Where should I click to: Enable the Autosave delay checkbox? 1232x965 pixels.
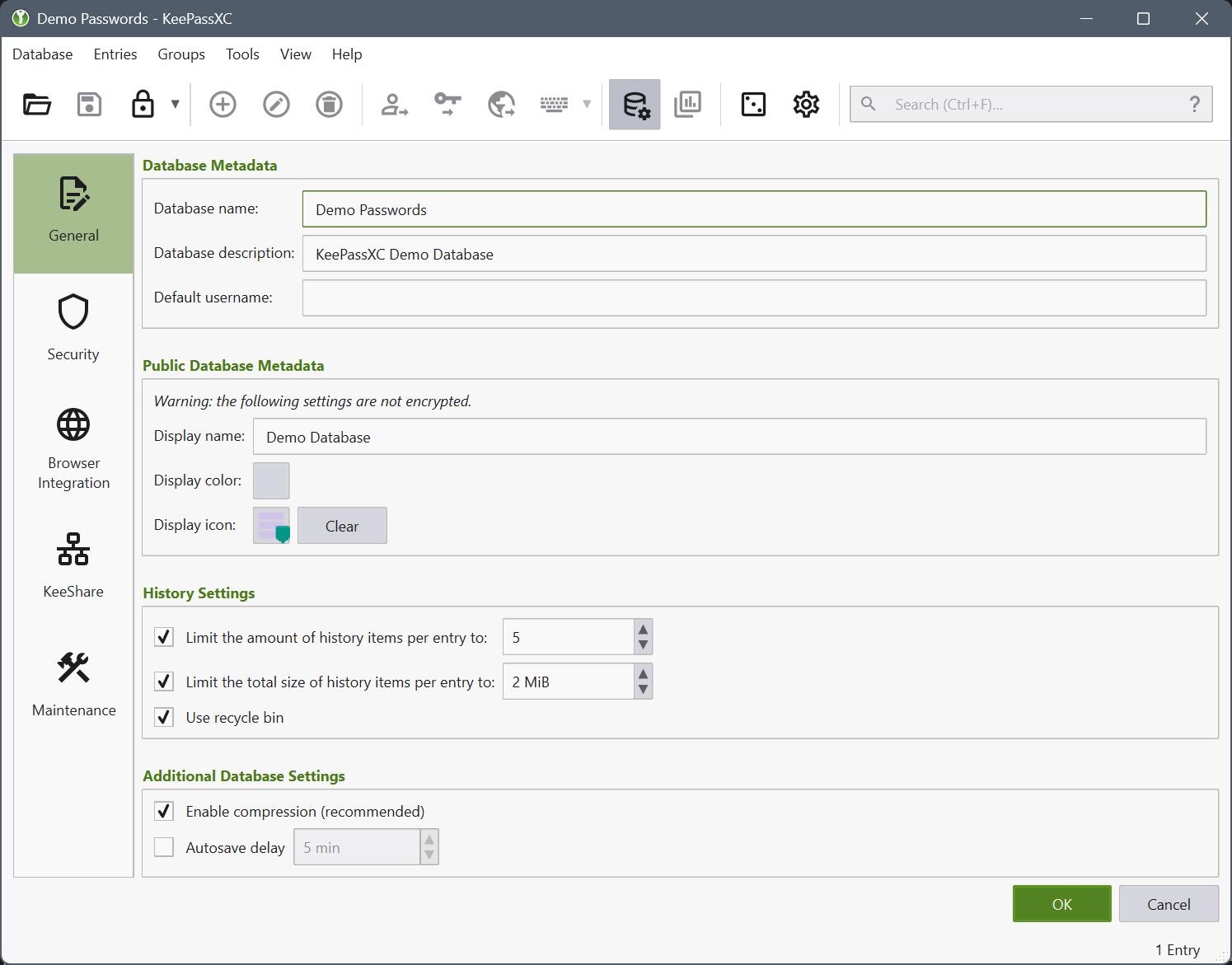tap(164, 847)
